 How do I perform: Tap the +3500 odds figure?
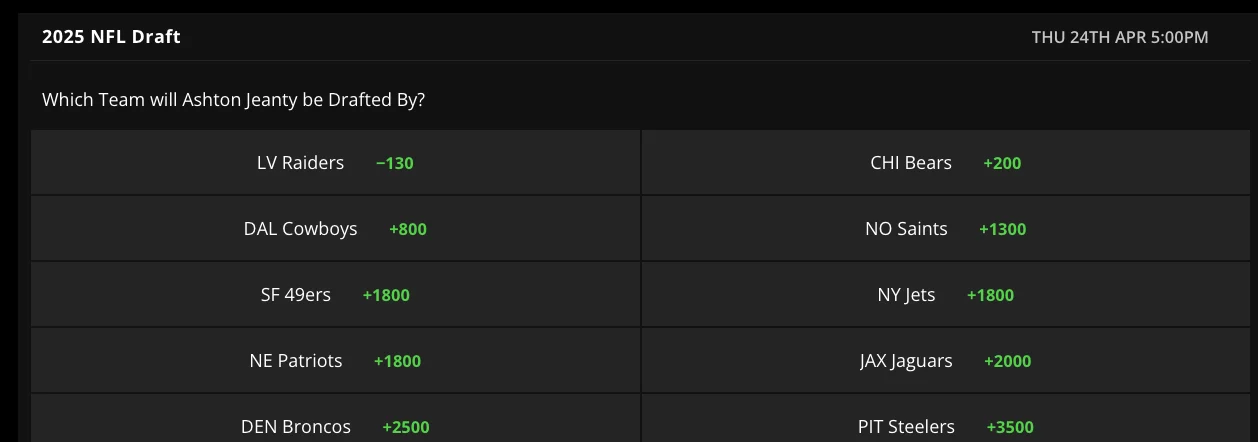1010,427
